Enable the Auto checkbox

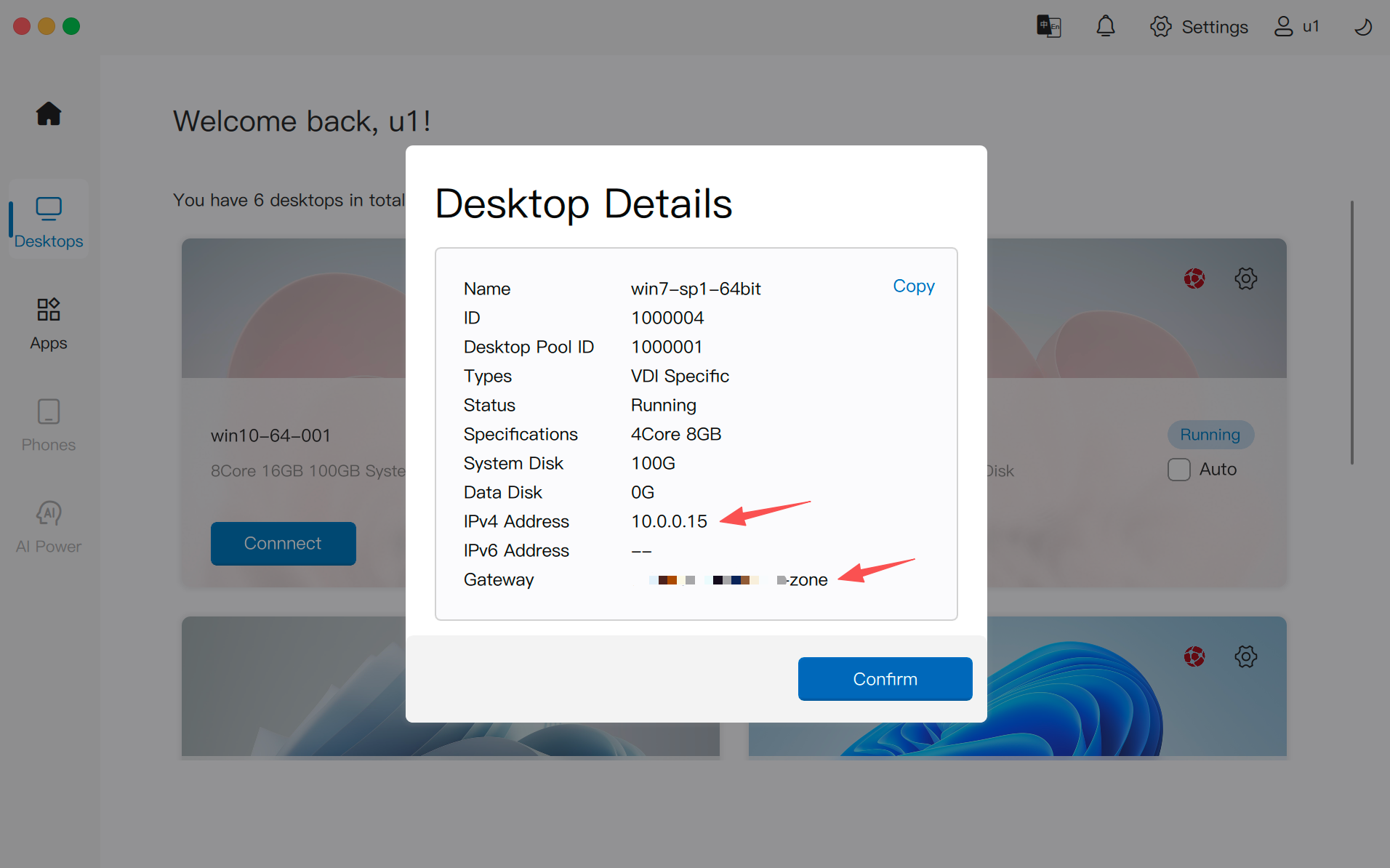[1178, 470]
